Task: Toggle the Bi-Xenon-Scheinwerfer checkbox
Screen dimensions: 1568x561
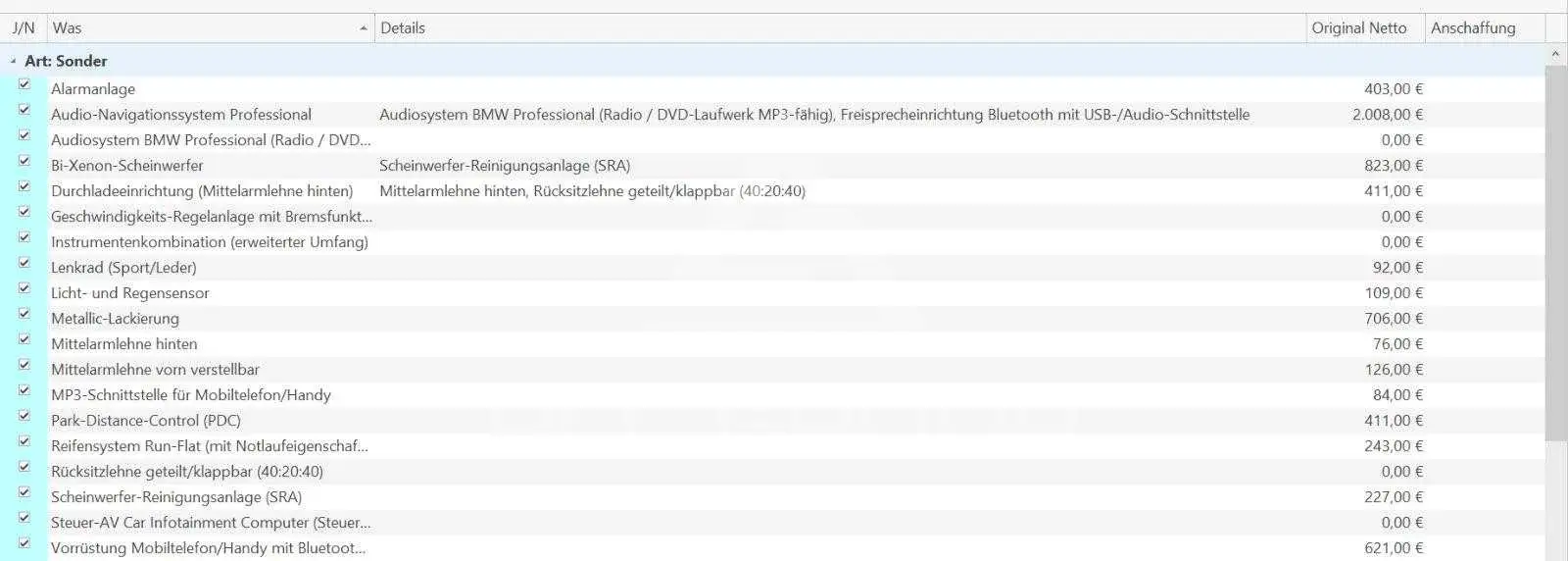Action: point(24,161)
